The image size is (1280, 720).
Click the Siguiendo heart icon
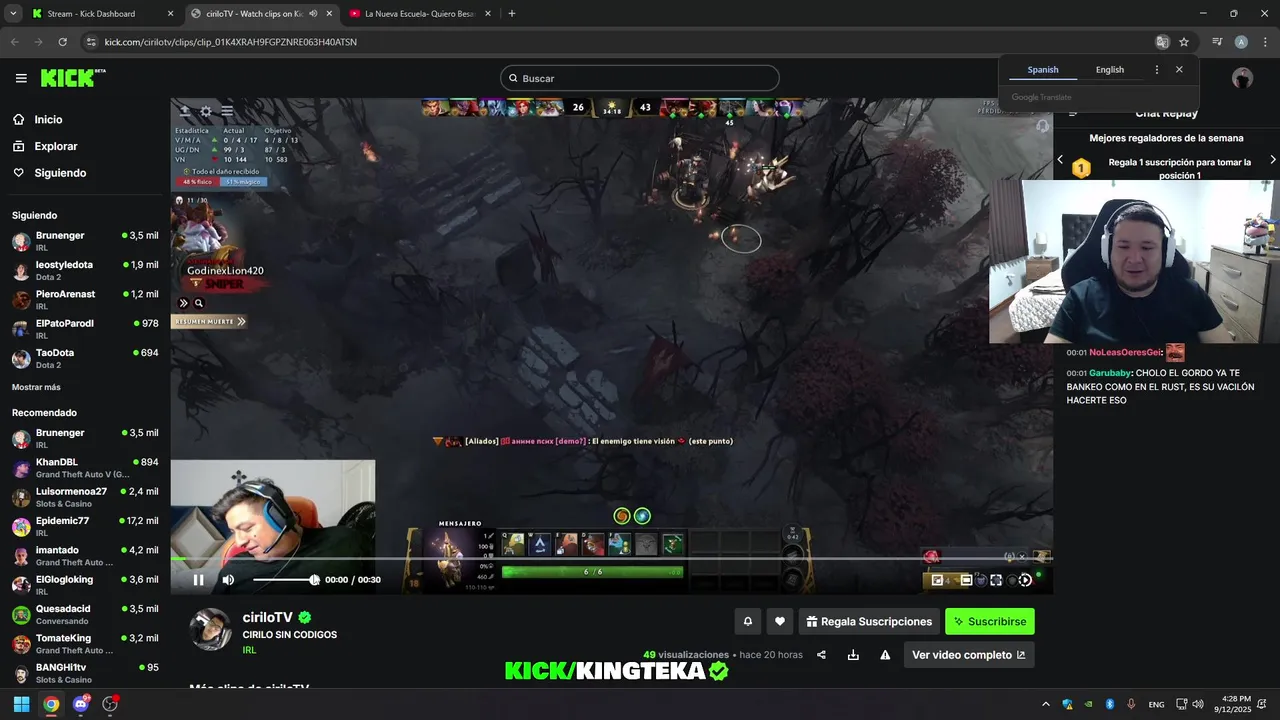tap(19, 173)
